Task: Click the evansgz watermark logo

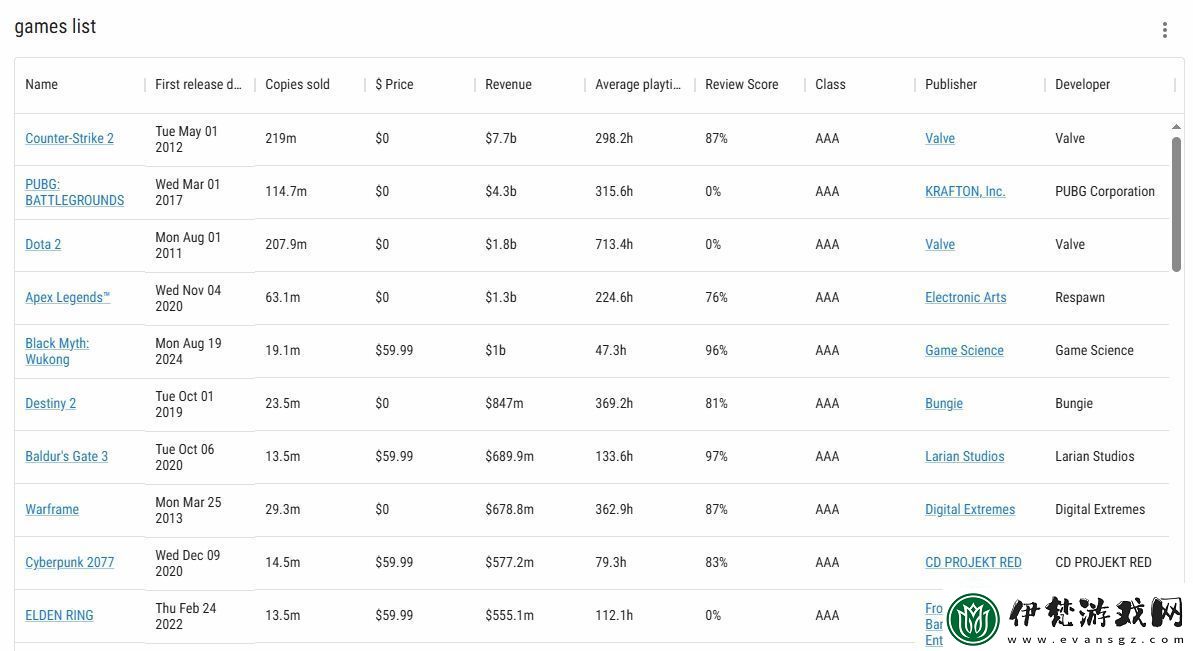Action: pos(1065,618)
